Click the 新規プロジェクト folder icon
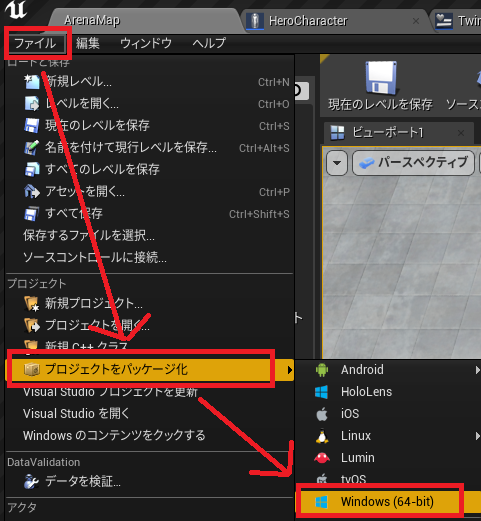 pyautogui.click(x=32, y=304)
